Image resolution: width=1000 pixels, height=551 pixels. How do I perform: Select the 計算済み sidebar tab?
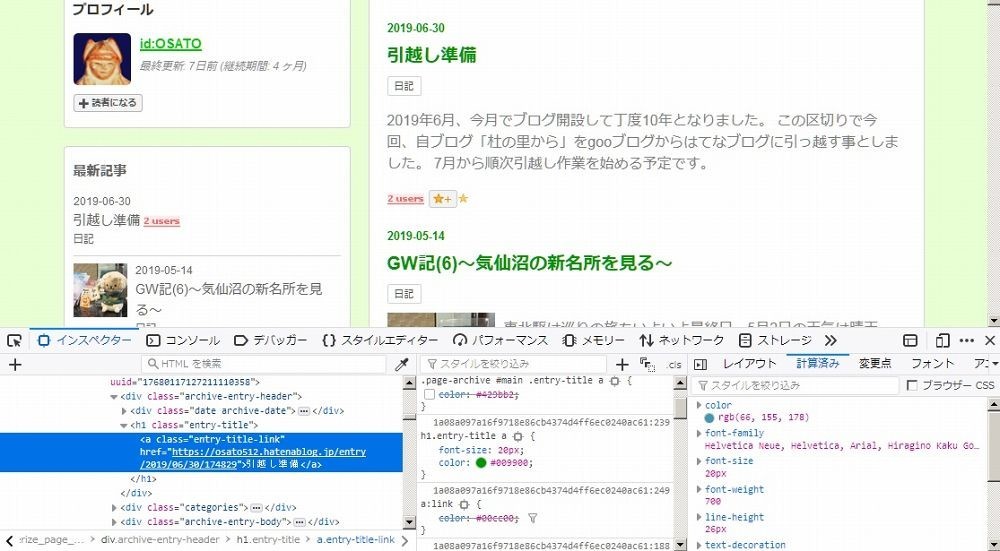pyautogui.click(x=818, y=364)
